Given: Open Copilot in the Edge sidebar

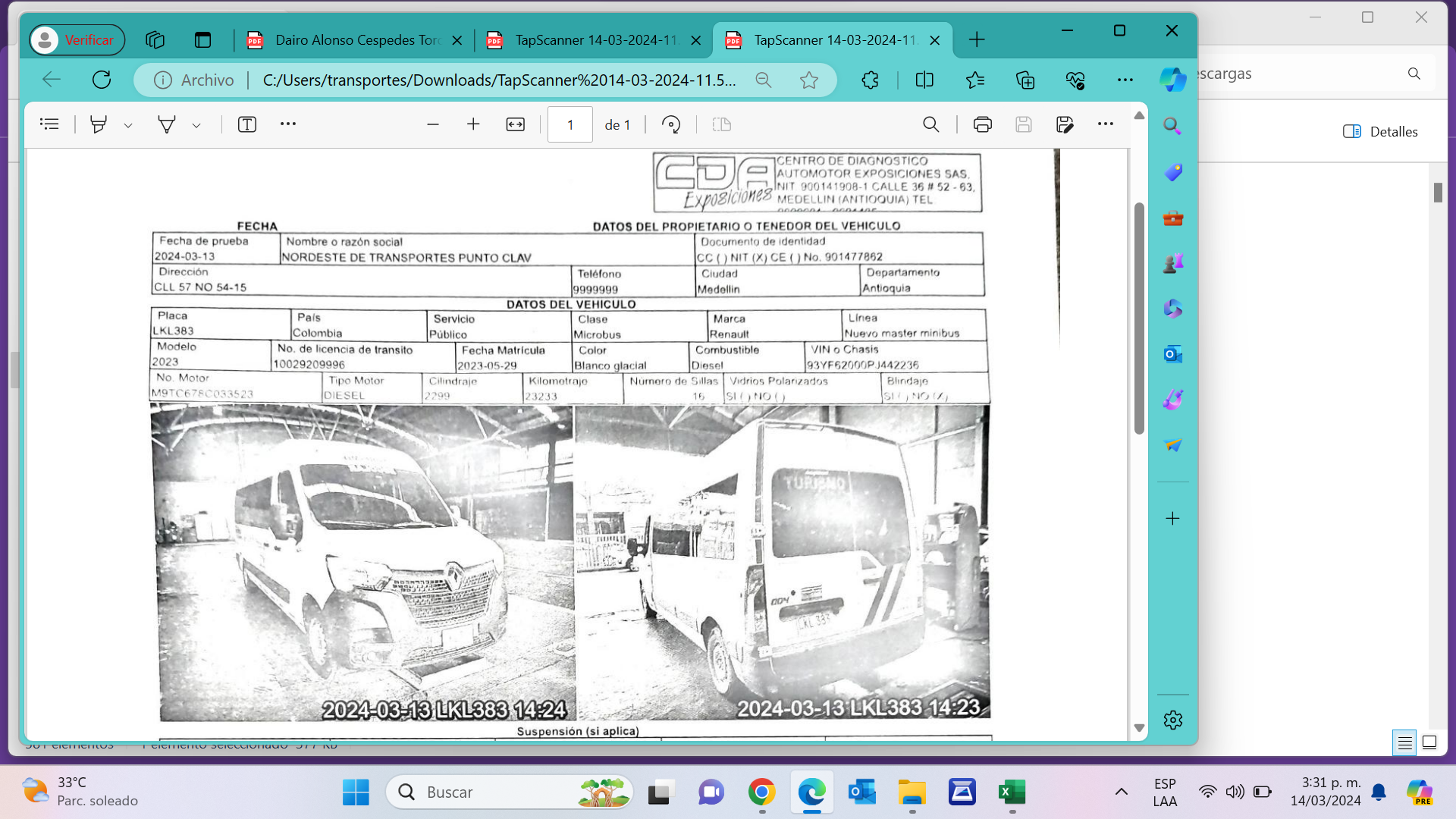Looking at the screenshot, I should pos(1172,80).
